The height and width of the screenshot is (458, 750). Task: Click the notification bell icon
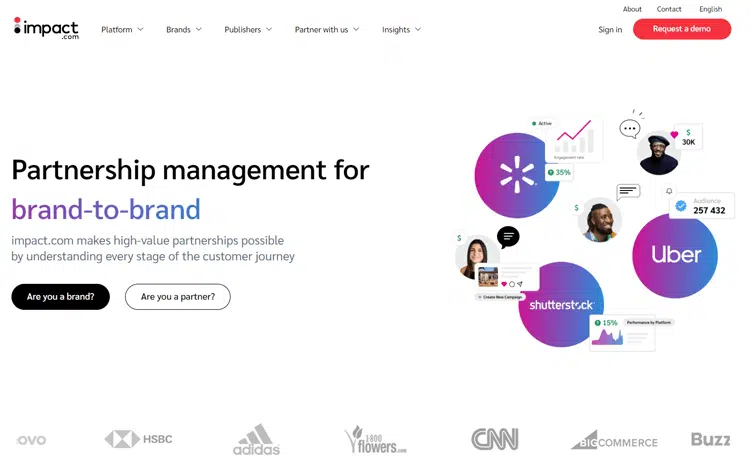[669, 190]
